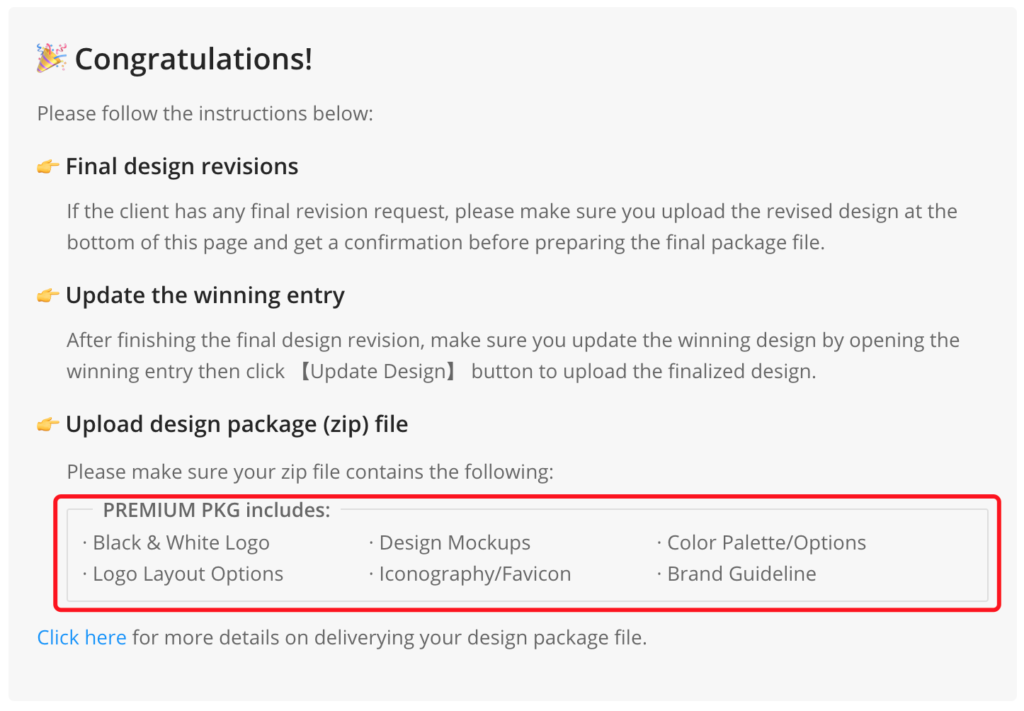Select the "Final design revisions" heading
This screenshot has height=711, width=1024.
(x=182, y=166)
